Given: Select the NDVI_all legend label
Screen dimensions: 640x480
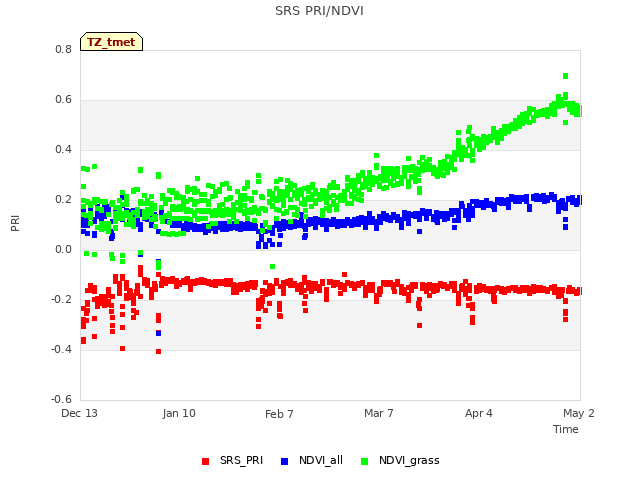Looking at the screenshot, I should (321, 460).
